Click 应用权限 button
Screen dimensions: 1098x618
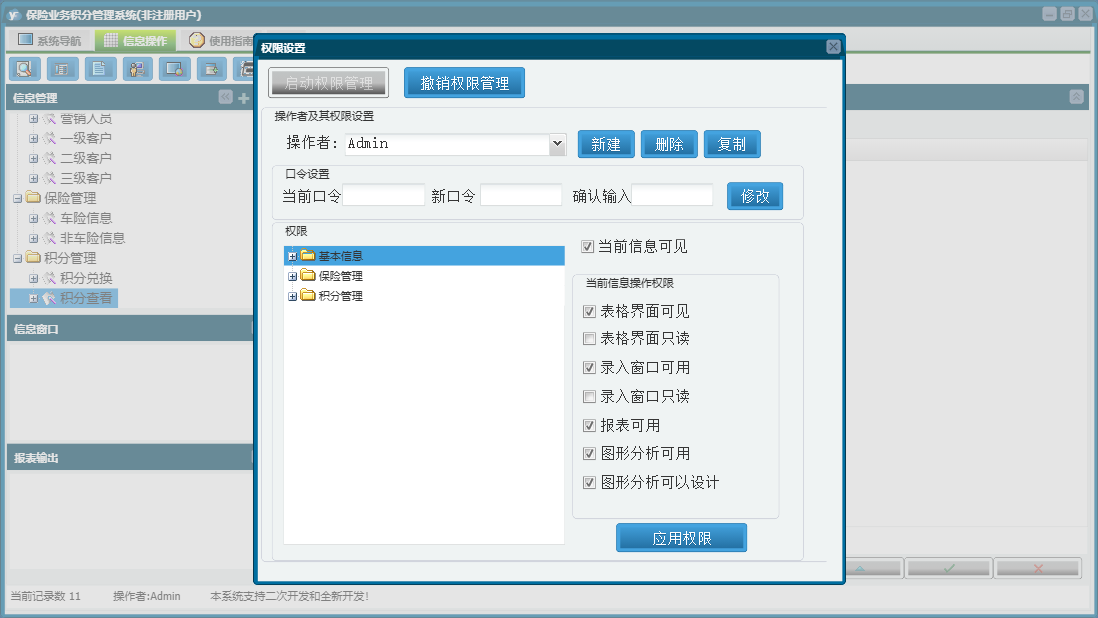[x=681, y=538]
